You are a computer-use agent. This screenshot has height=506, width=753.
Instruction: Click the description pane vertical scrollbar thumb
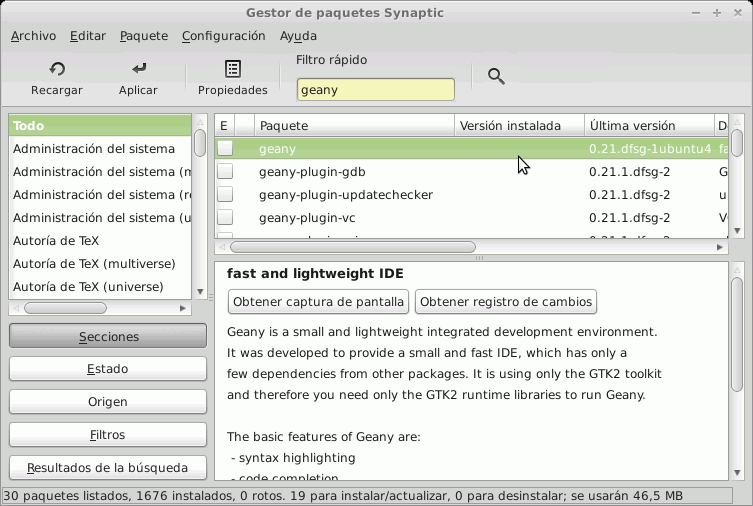pos(737,334)
